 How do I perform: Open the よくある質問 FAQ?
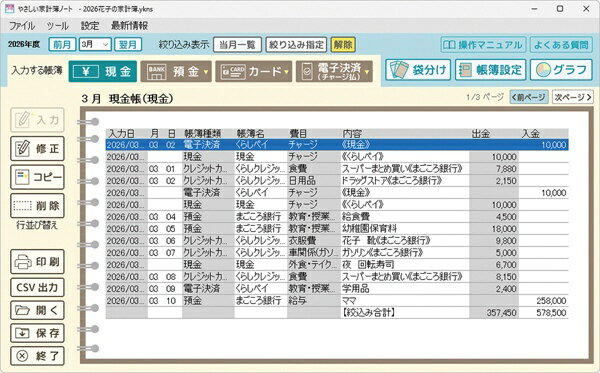(561, 45)
